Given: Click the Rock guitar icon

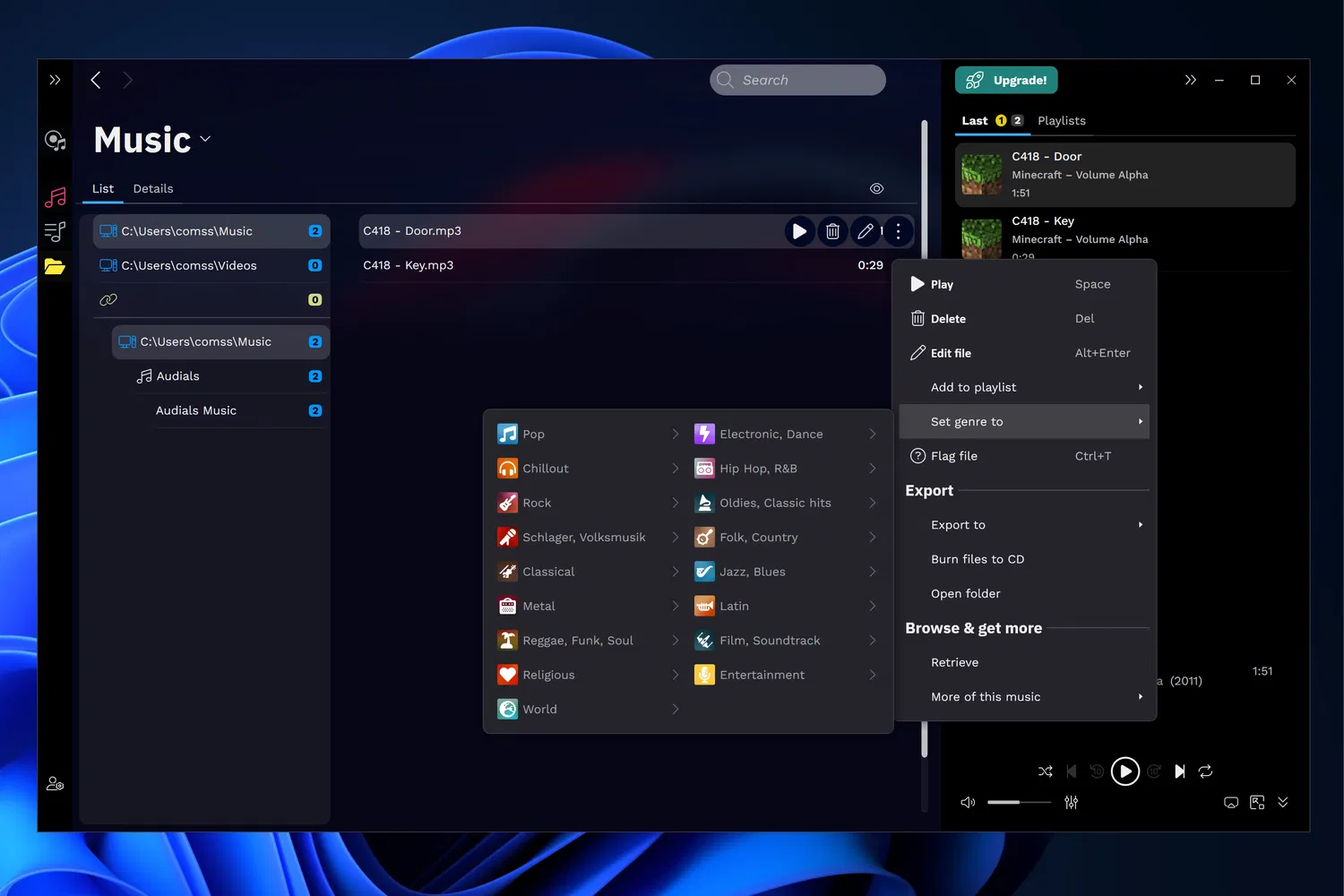Looking at the screenshot, I should pyautogui.click(x=507, y=503).
